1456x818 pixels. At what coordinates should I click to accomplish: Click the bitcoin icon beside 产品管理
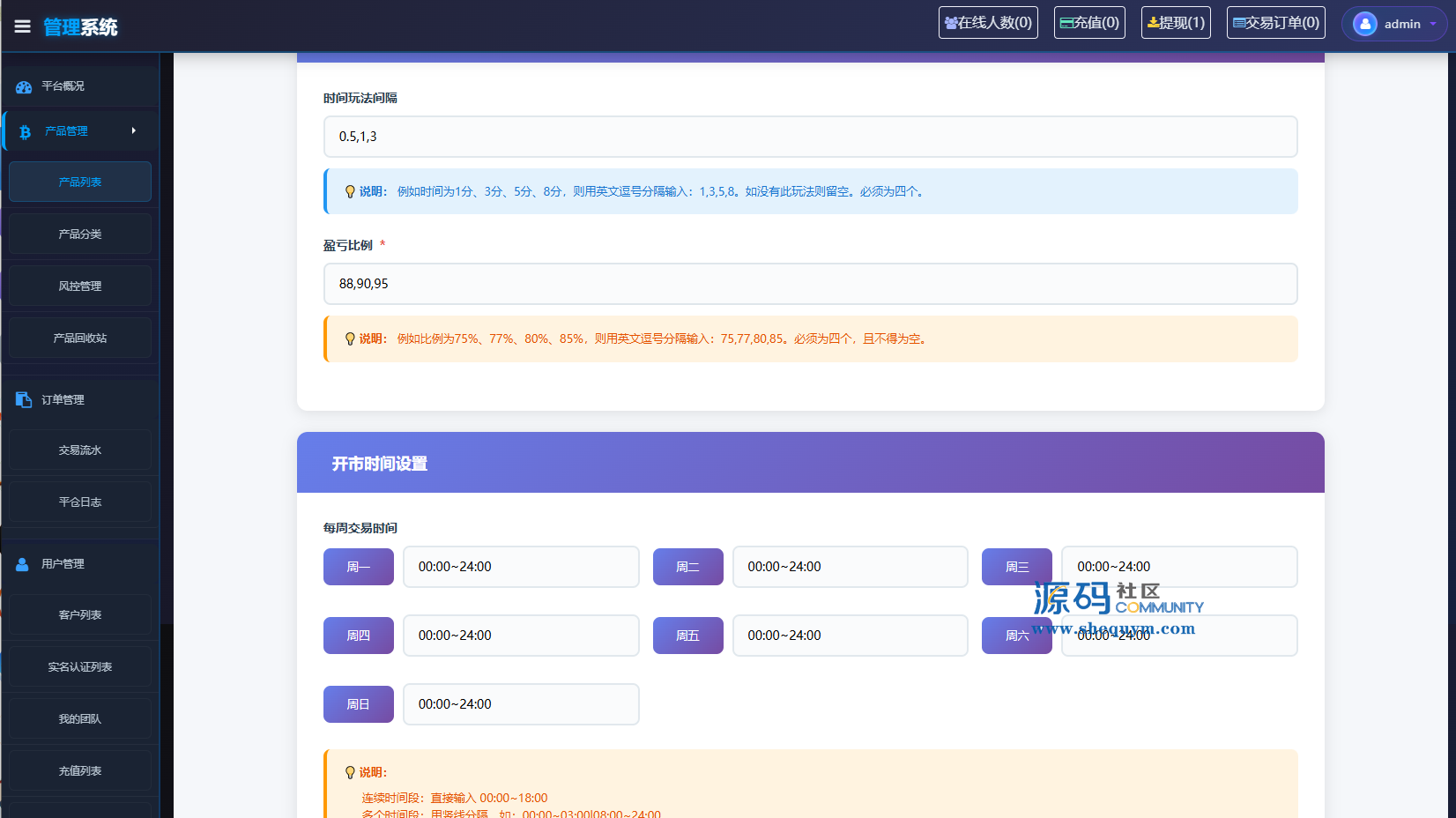click(x=25, y=131)
